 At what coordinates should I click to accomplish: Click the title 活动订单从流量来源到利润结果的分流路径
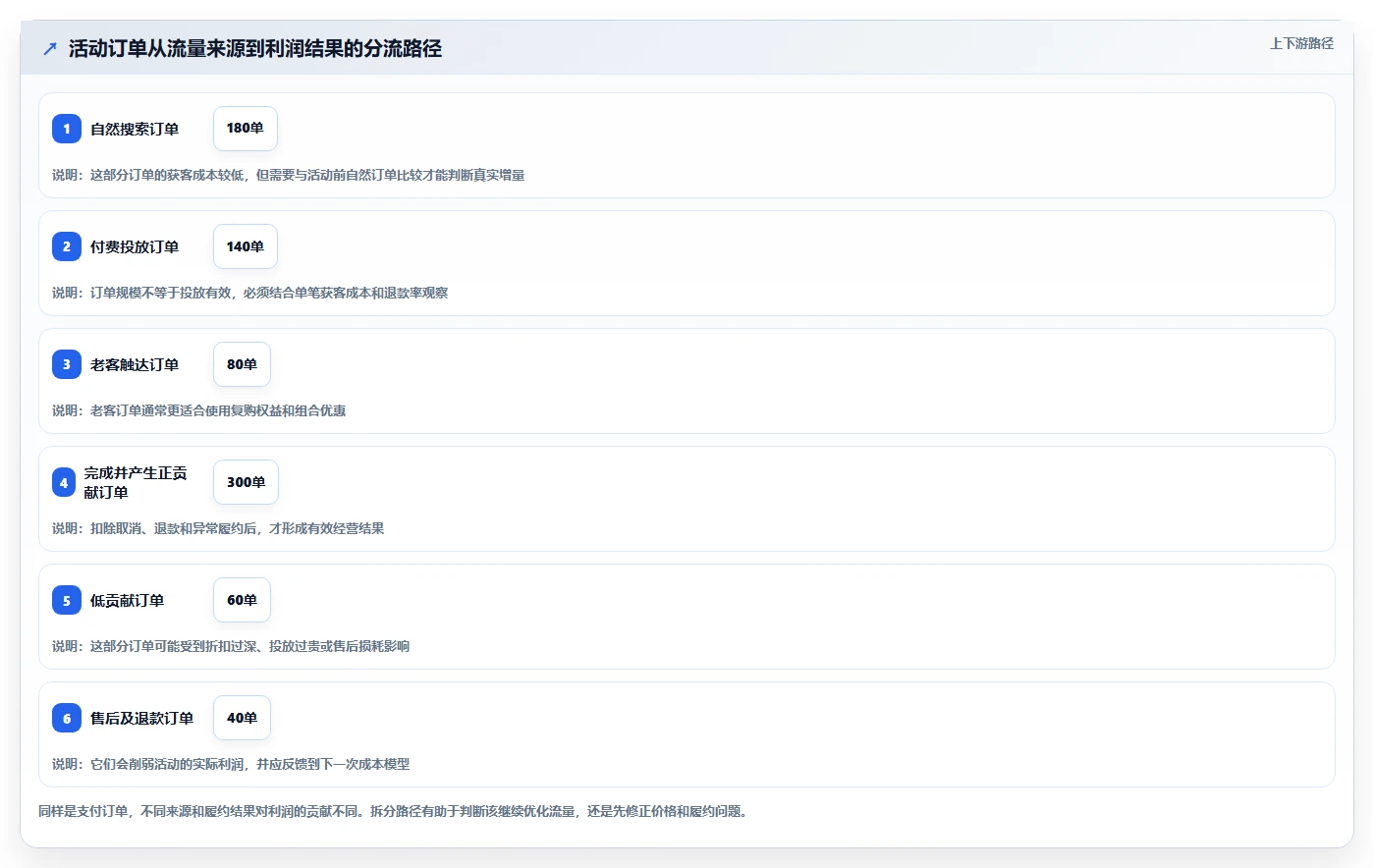click(x=255, y=48)
